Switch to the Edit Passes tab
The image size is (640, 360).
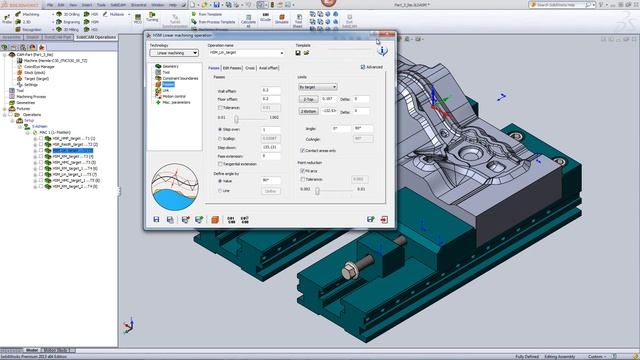232,68
